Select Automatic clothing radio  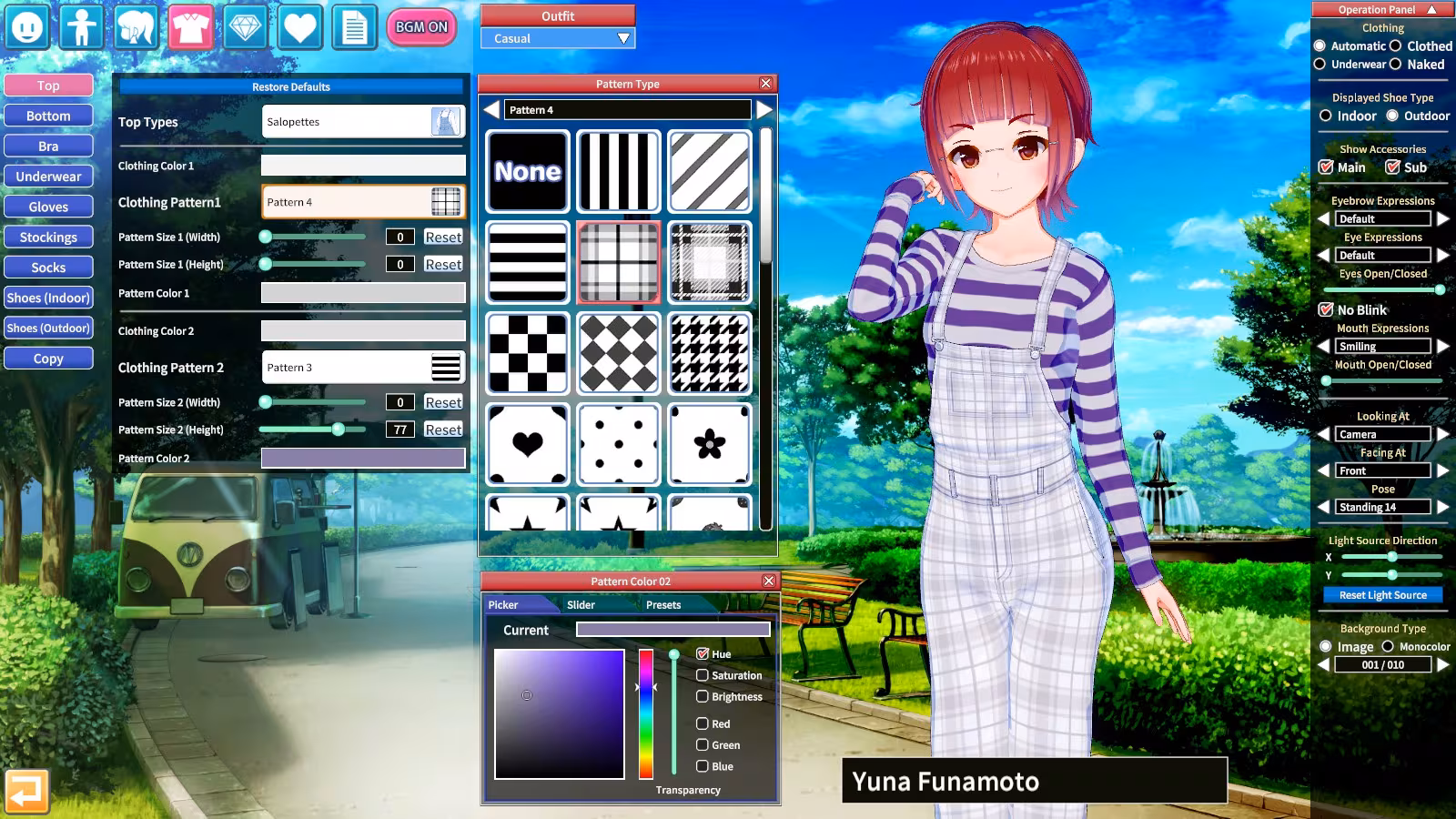[1319, 45]
